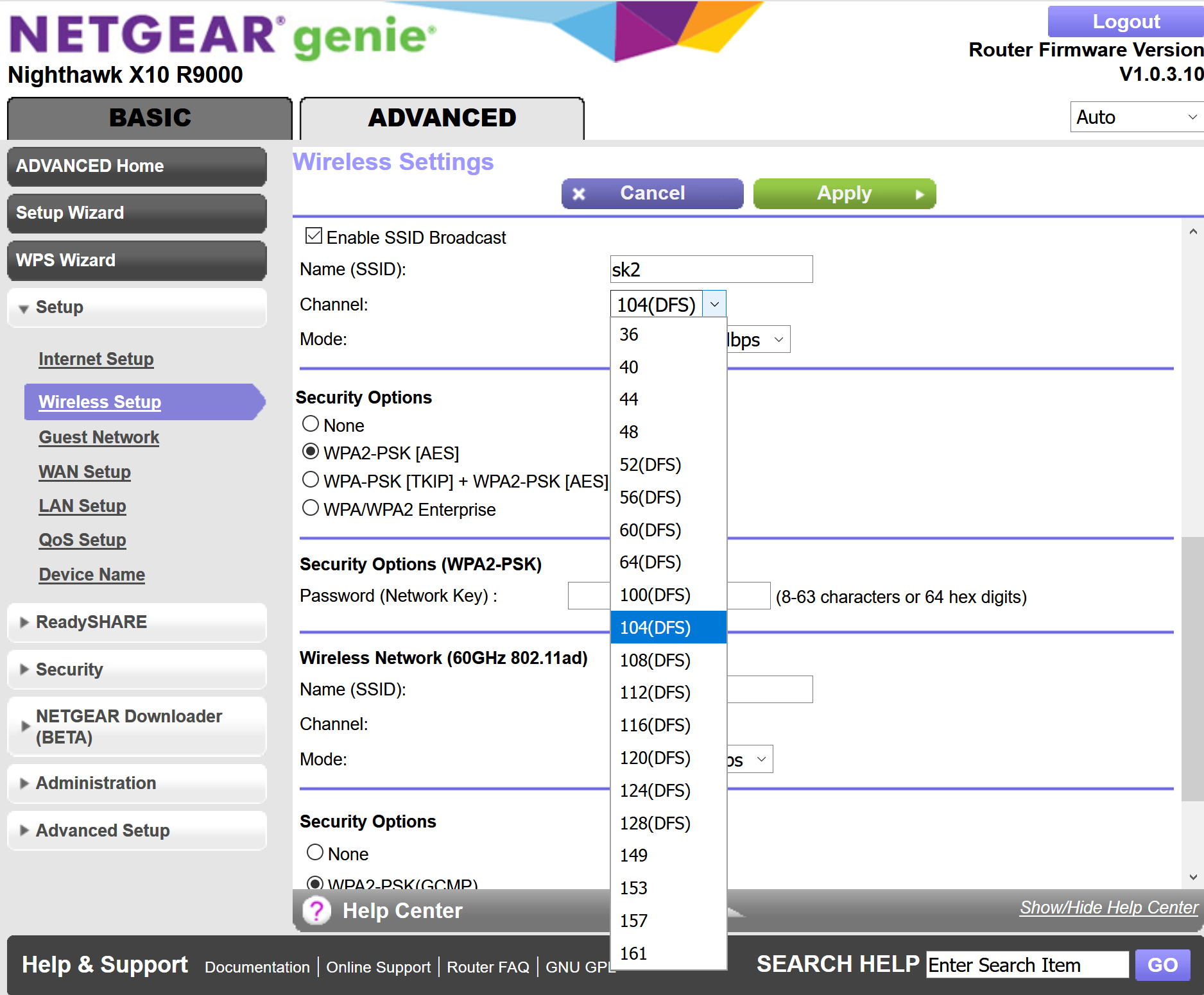Choose channel 161 from the list
The height and width of the screenshot is (995, 1204).
[x=668, y=953]
